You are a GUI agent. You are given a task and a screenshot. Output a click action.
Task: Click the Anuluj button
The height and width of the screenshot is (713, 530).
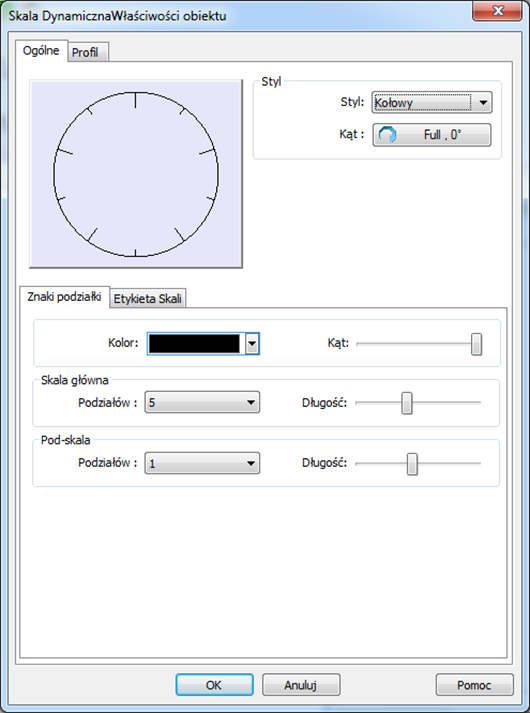point(301,685)
